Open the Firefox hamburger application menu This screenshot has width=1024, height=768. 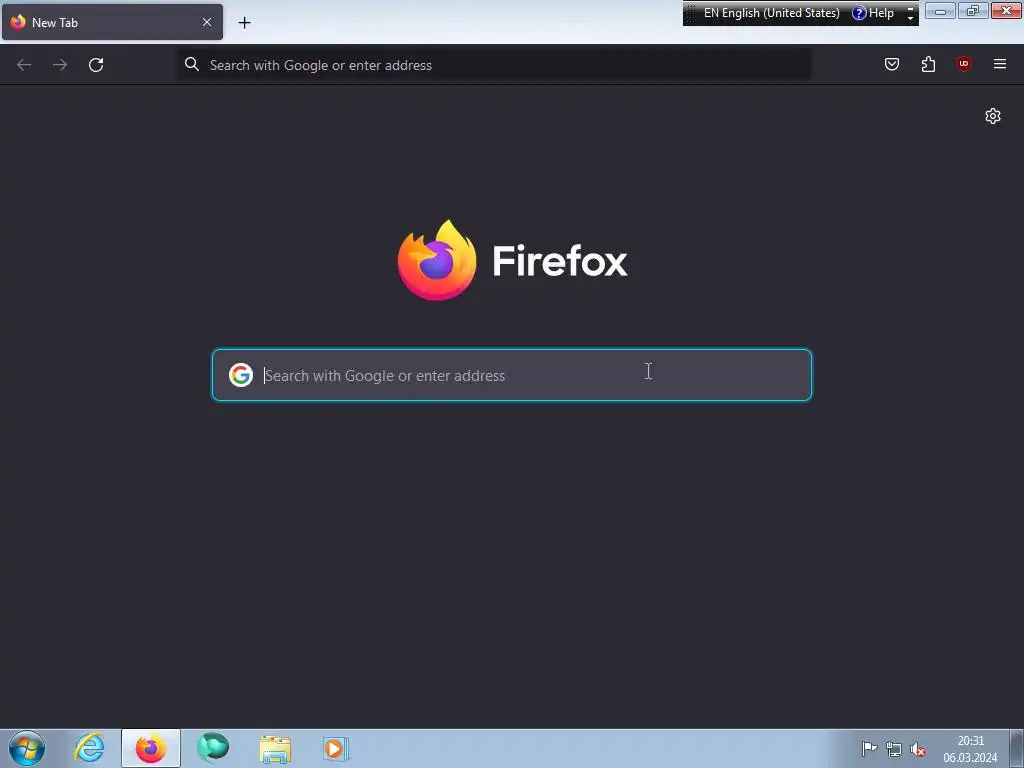tap(1000, 64)
